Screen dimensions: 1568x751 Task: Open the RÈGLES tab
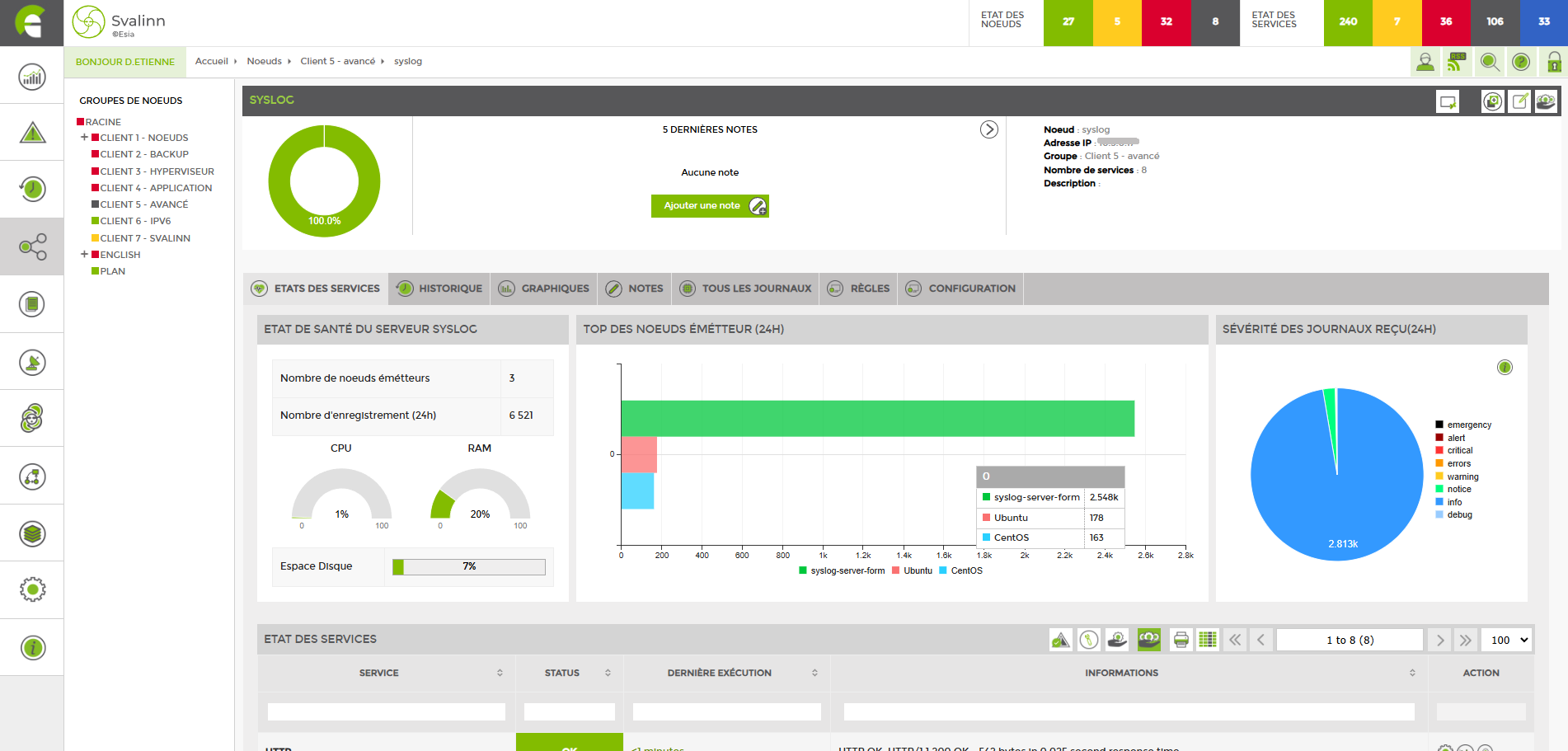coord(858,289)
